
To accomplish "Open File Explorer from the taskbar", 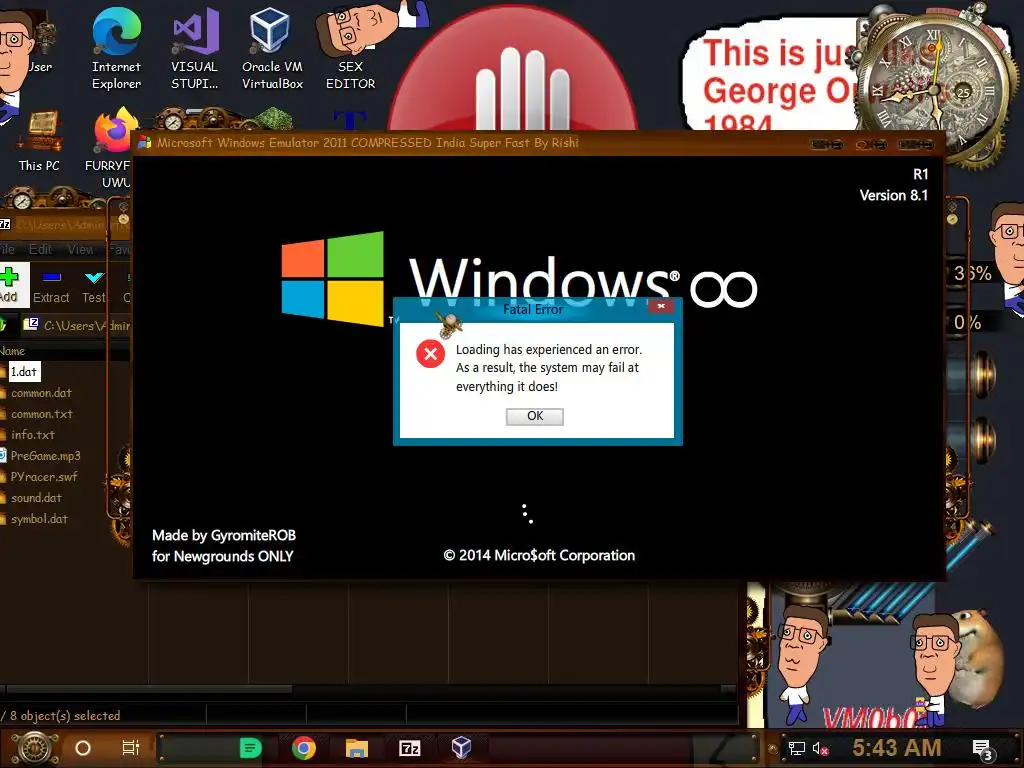I will coord(357,748).
